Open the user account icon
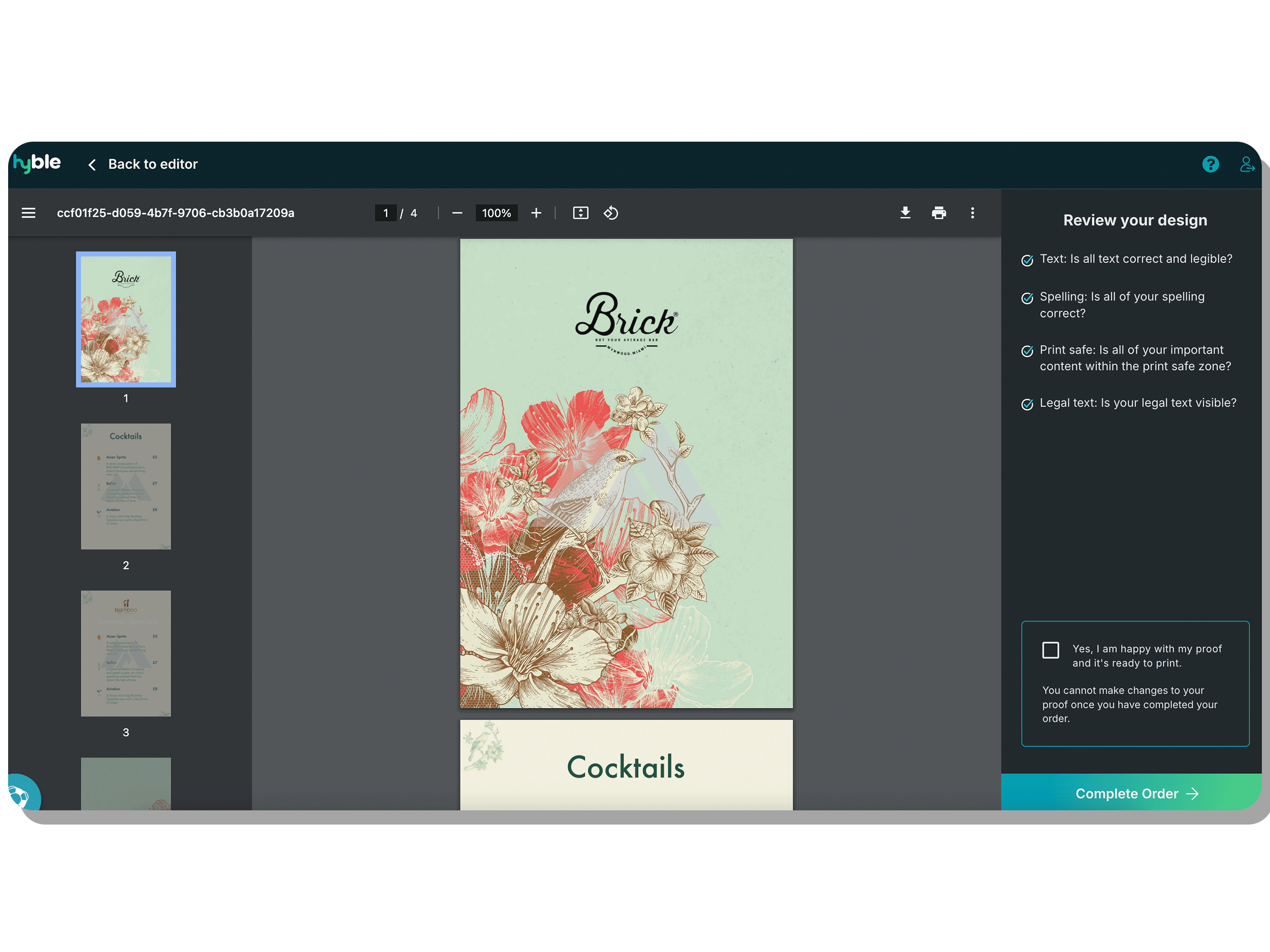The height and width of the screenshot is (952, 1270). coord(1247,164)
